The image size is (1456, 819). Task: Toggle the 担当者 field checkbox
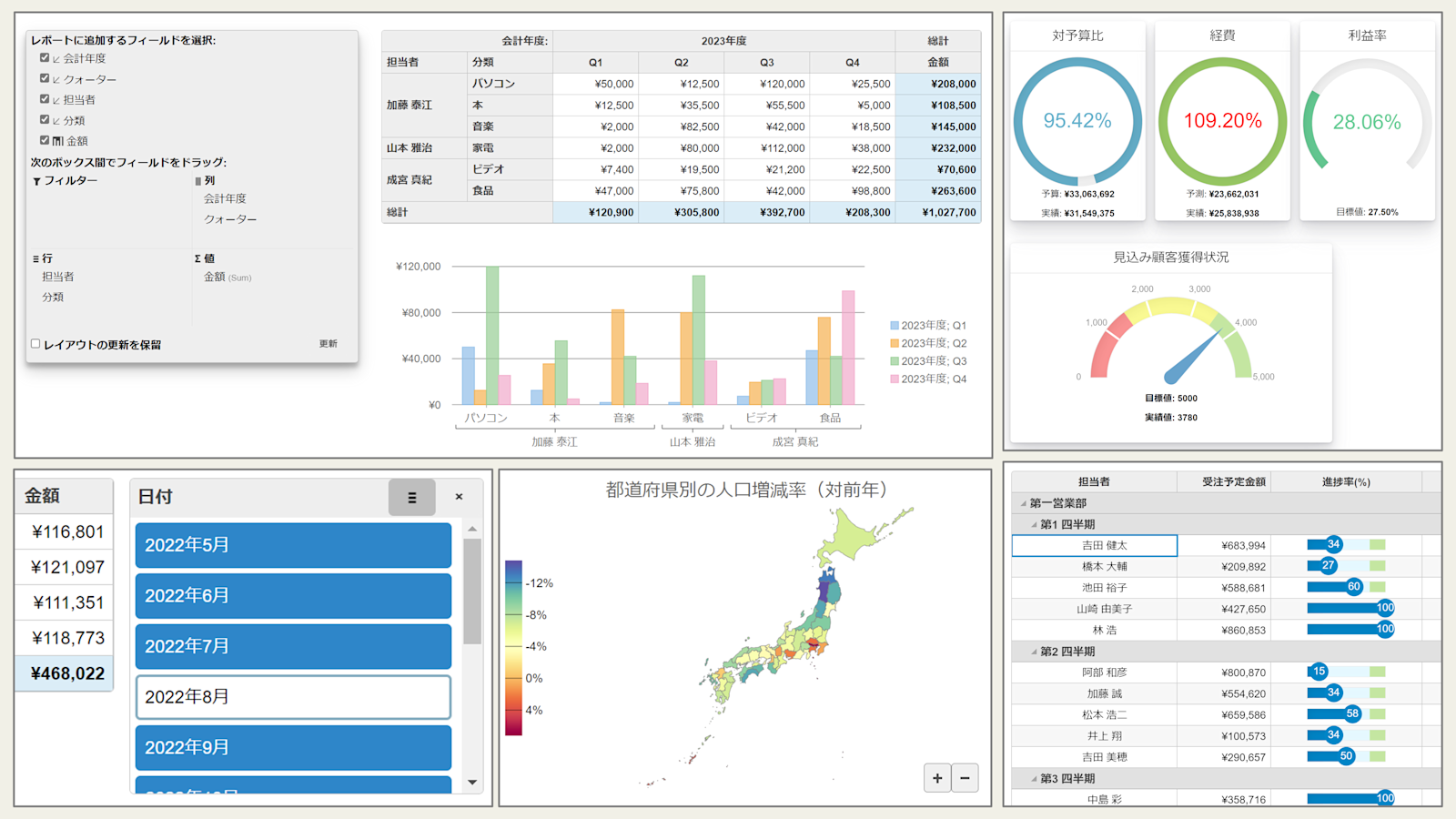pyautogui.click(x=45, y=98)
